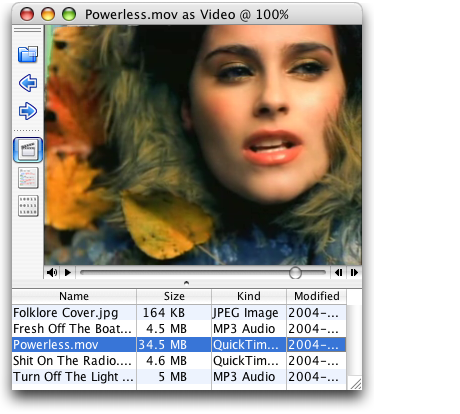Sort file list by Kind column
460x414 pixels.
249,296
